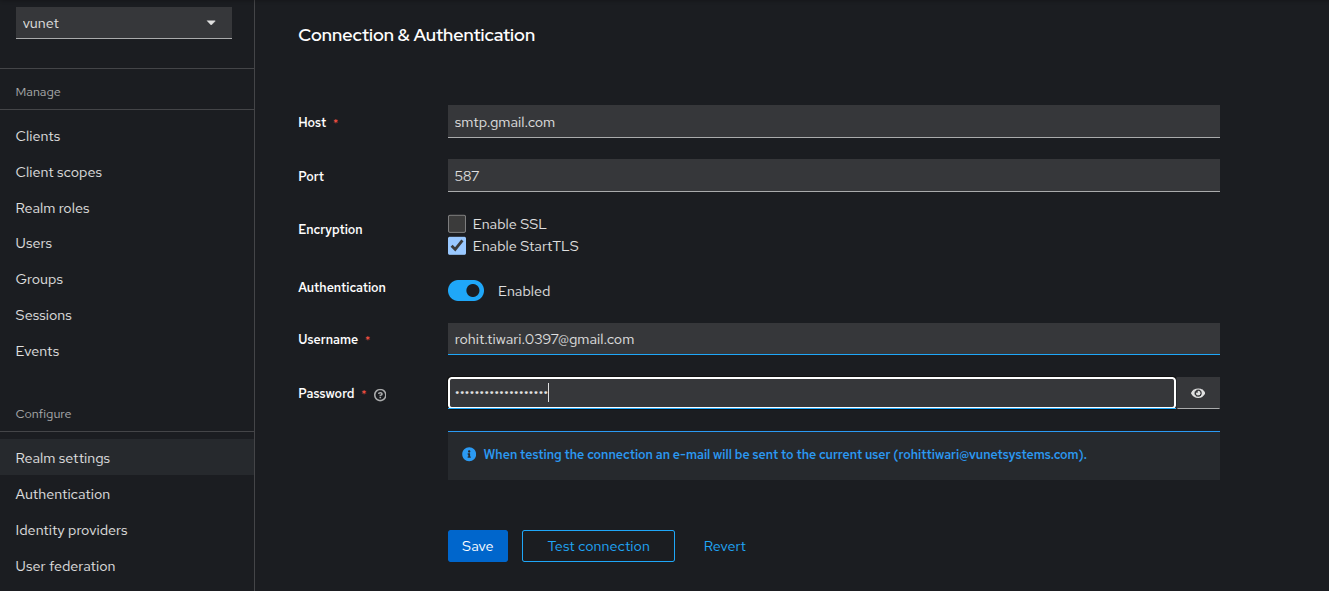Click the password help question mark icon
The width and height of the screenshot is (1329, 591).
click(x=380, y=395)
